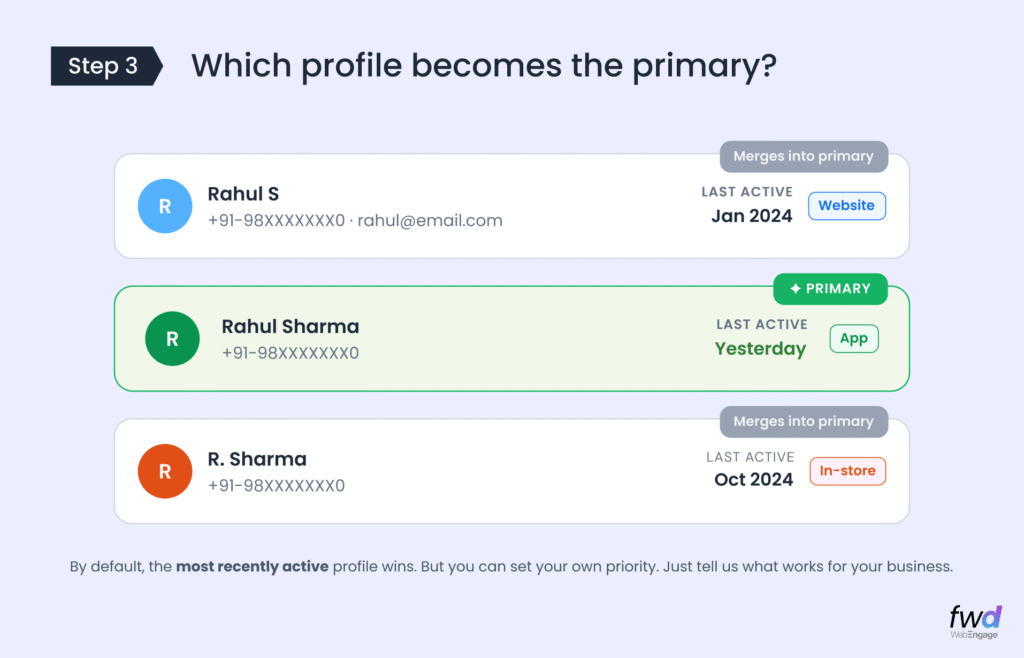Open the Rahul S profile name
1024x658 pixels.
[243, 194]
